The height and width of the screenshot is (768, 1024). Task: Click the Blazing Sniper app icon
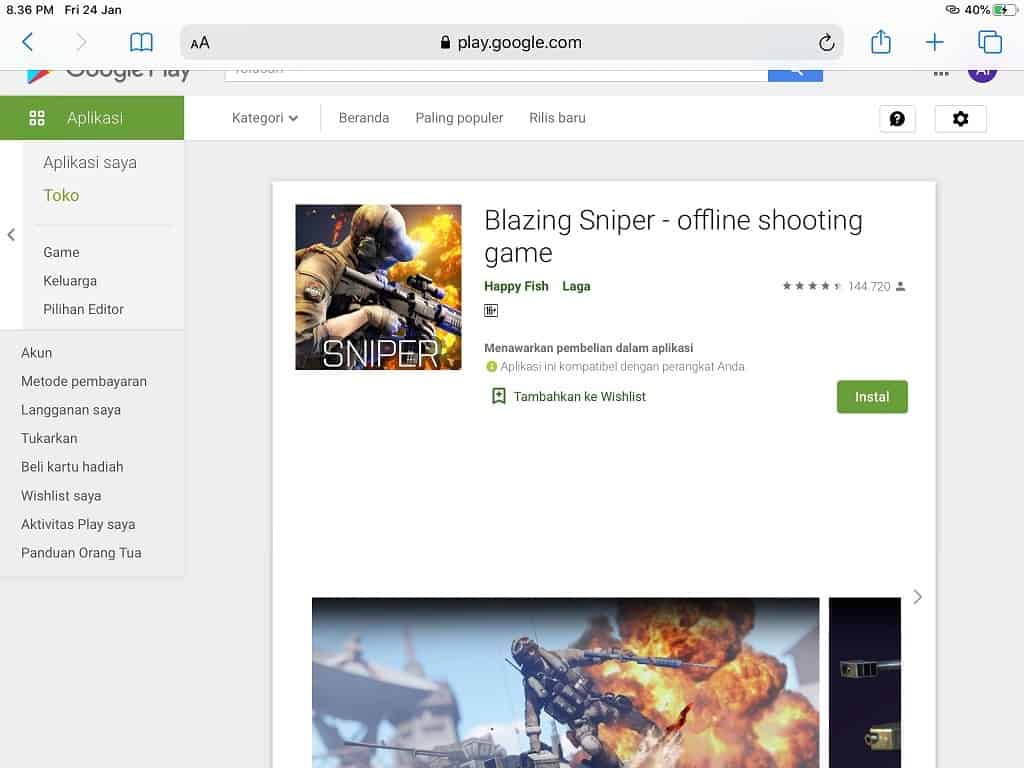click(x=378, y=287)
